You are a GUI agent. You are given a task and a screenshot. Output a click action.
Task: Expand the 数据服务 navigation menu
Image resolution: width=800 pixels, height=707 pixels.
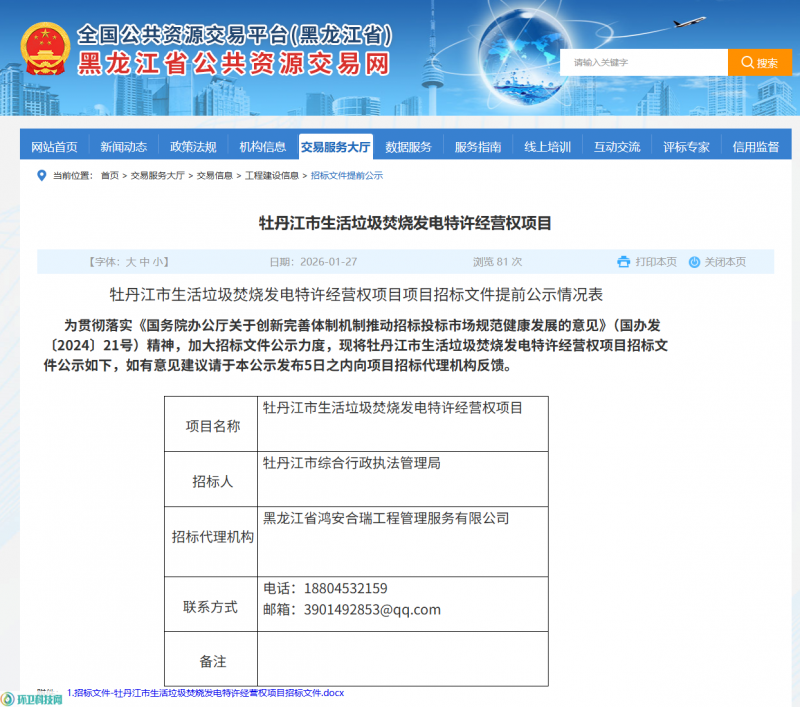(408, 147)
